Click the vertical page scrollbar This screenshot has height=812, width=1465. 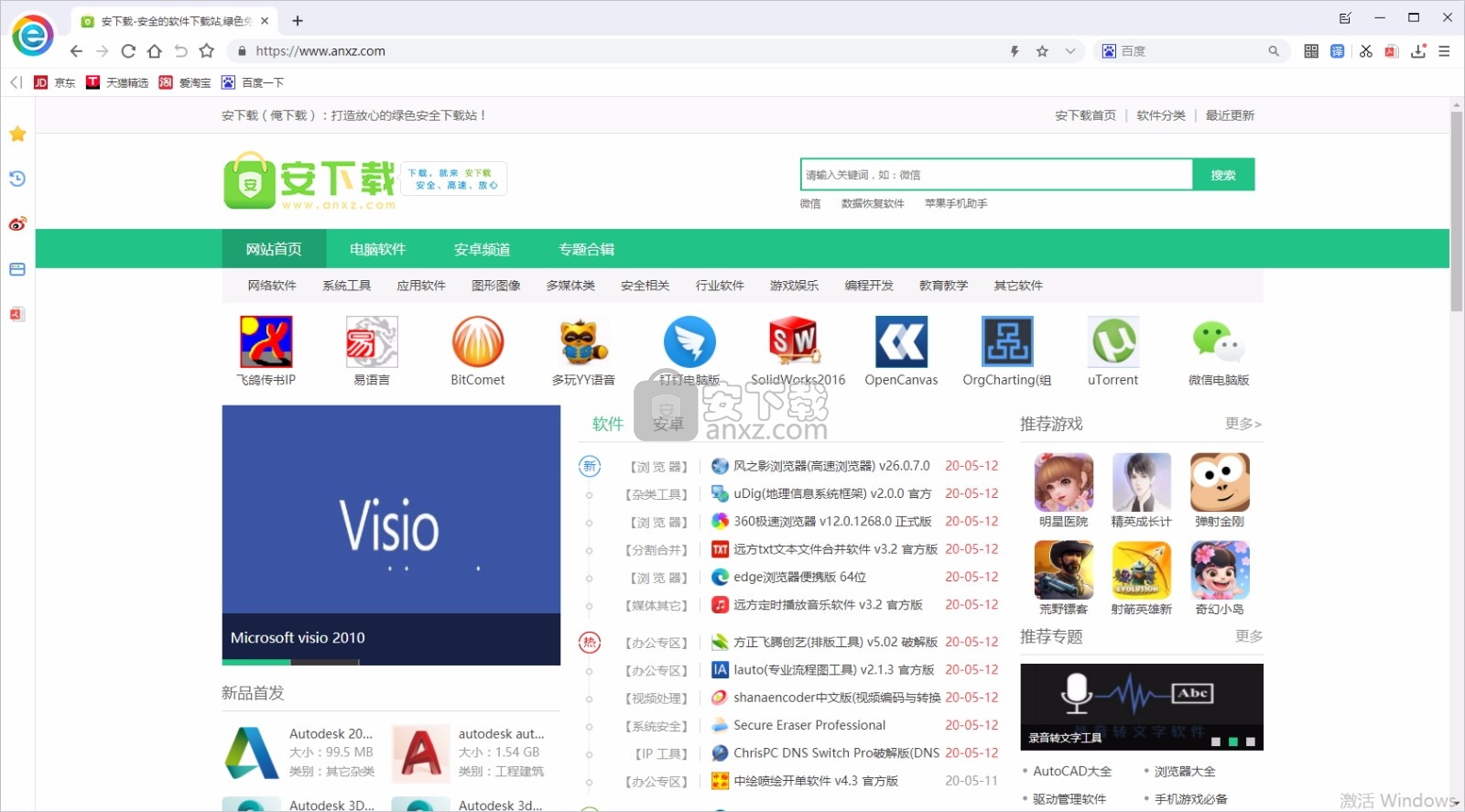pyautogui.click(x=1457, y=211)
